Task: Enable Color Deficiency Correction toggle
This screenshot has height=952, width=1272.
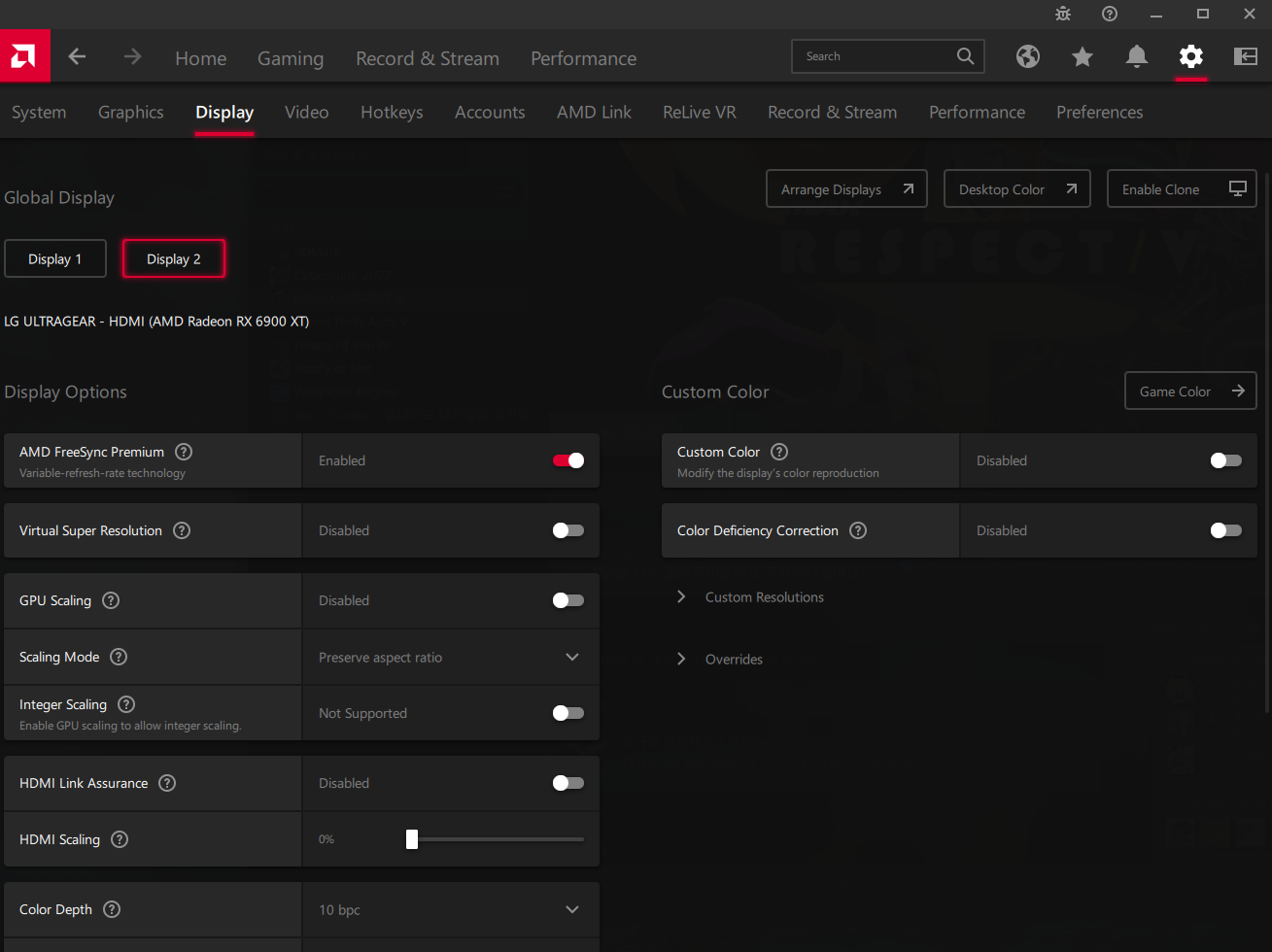Action: (x=1226, y=530)
